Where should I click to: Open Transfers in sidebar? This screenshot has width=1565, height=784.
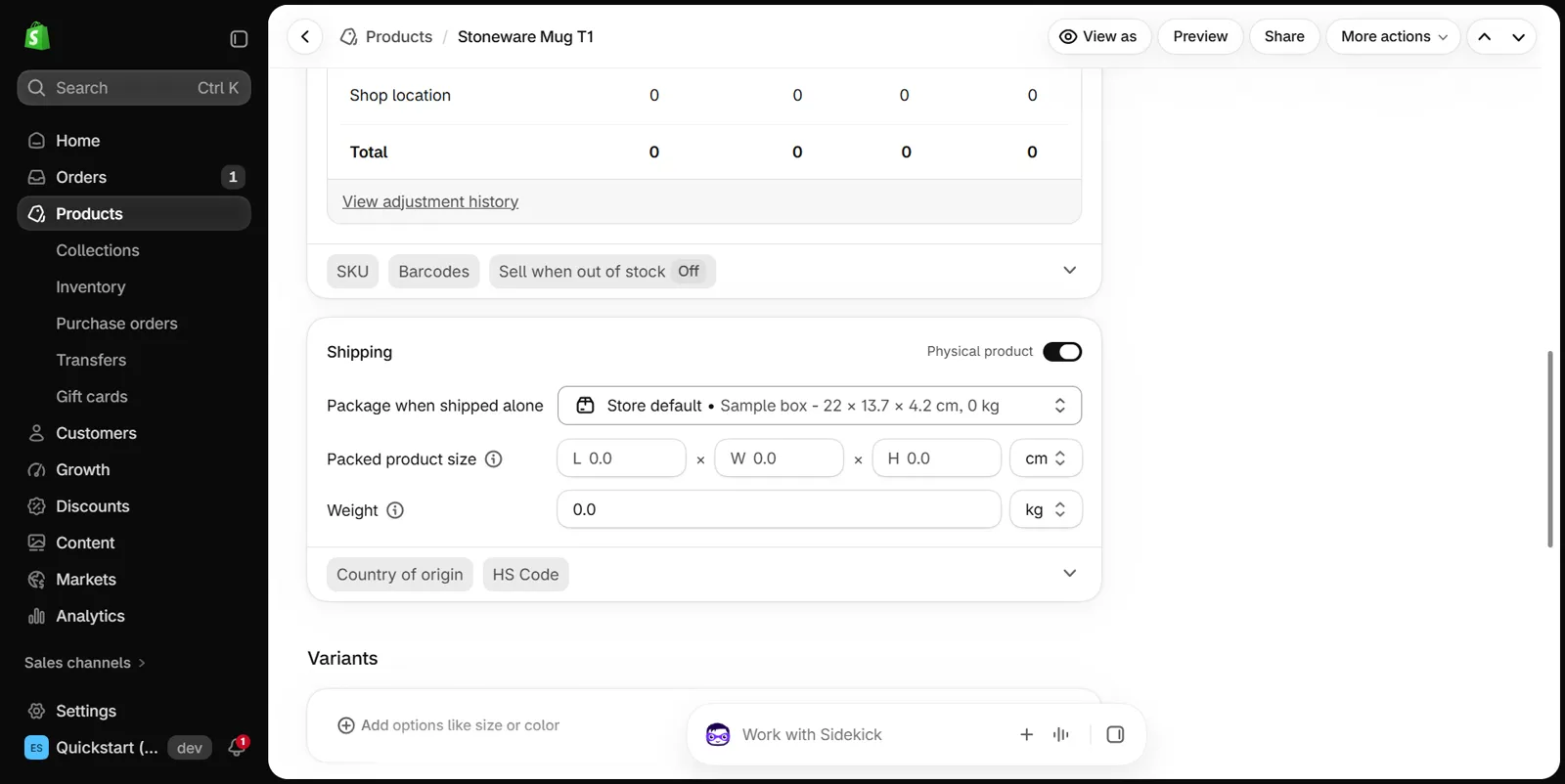pos(91,360)
